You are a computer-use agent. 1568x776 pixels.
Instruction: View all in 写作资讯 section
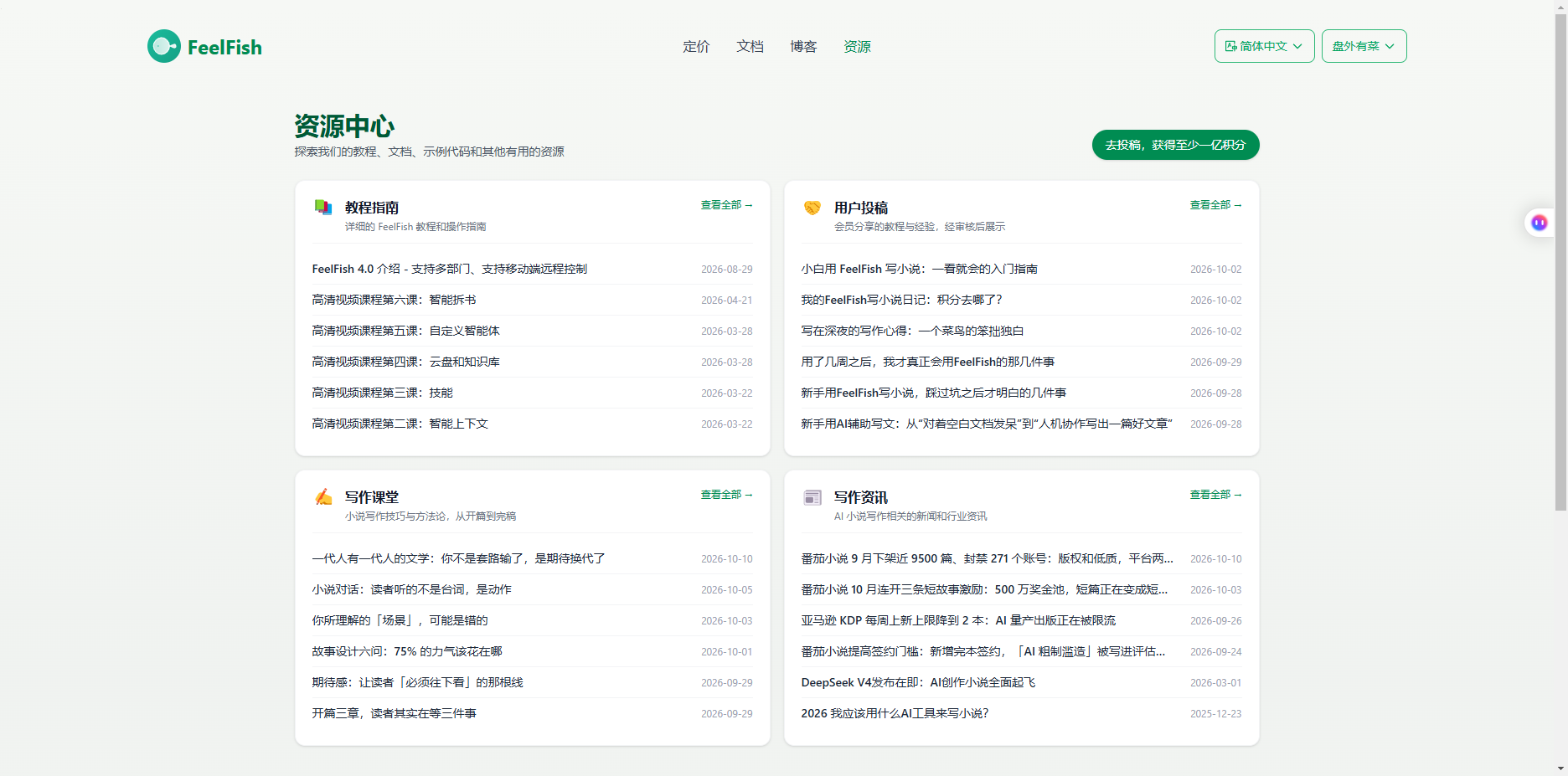1215,495
